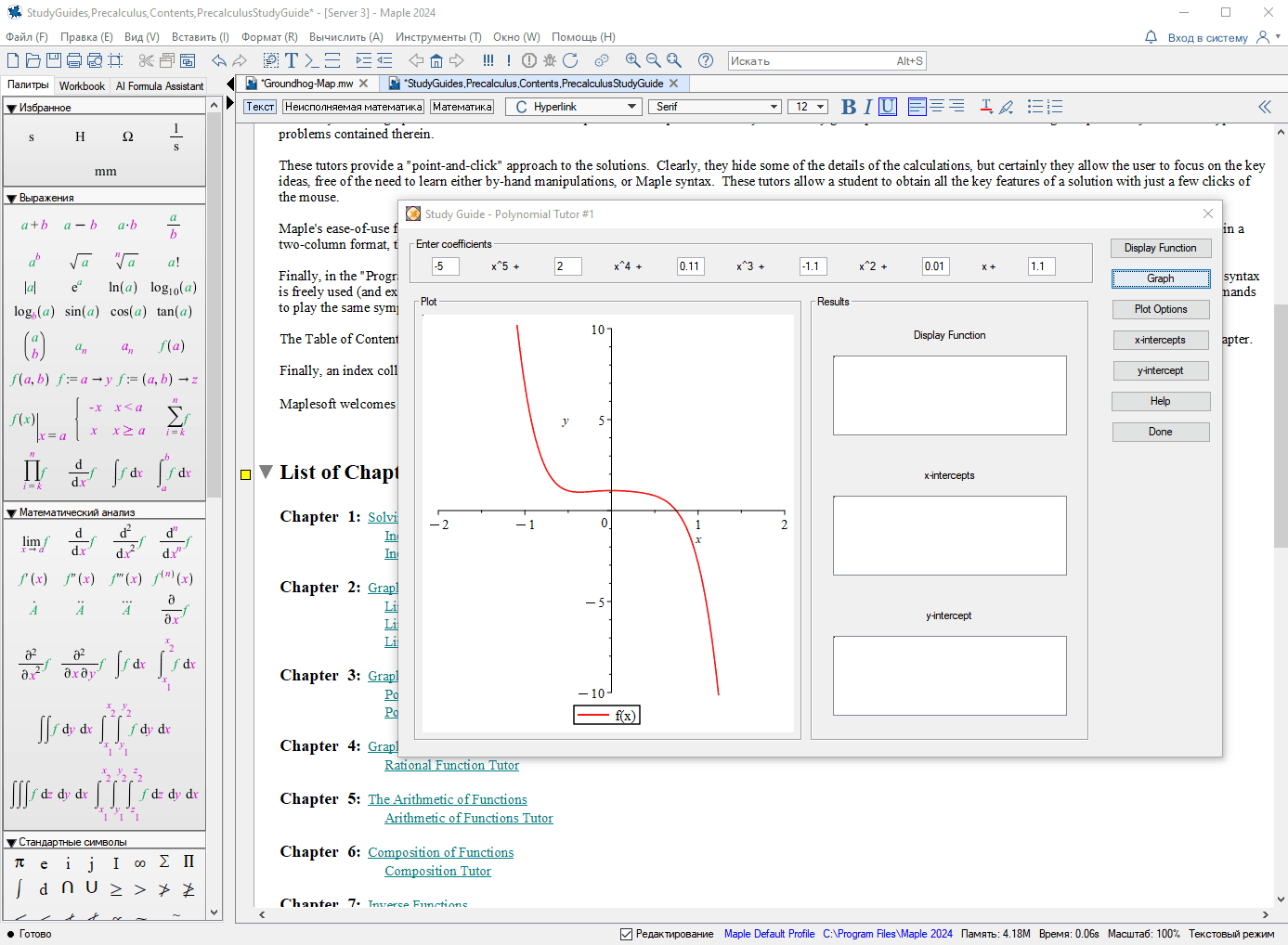
Task: Click the Indent section icon
Action: coord(364,60)
